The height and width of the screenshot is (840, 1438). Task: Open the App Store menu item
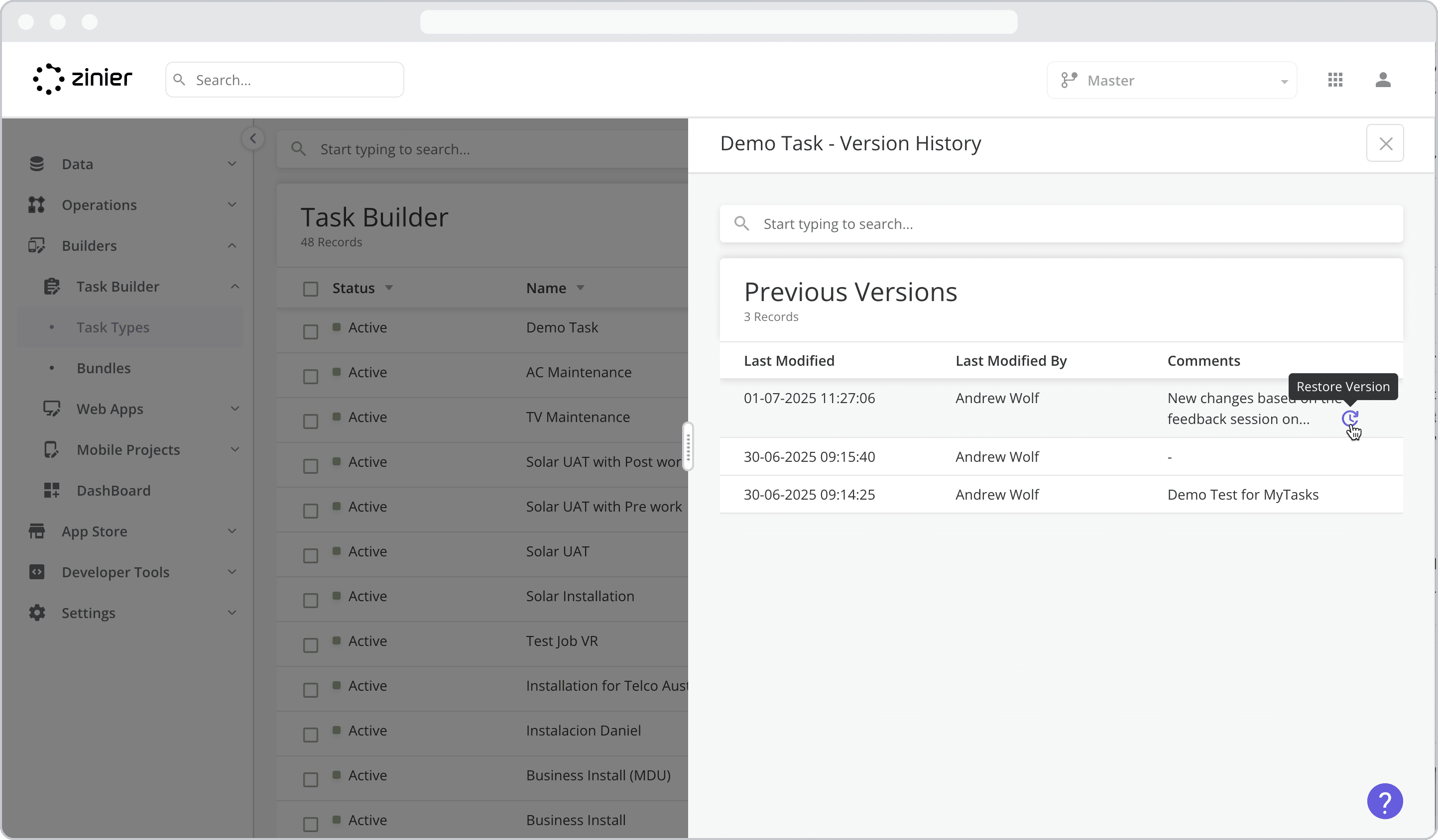[x=95, y=531]
